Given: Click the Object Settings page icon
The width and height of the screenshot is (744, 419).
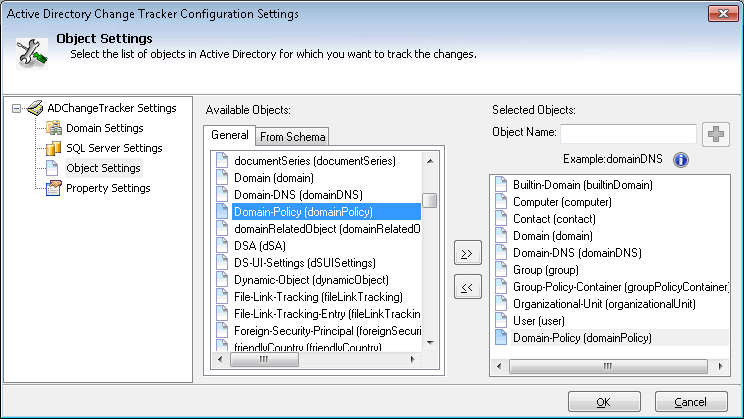Looking at the screenshot, I should point(52,168).
